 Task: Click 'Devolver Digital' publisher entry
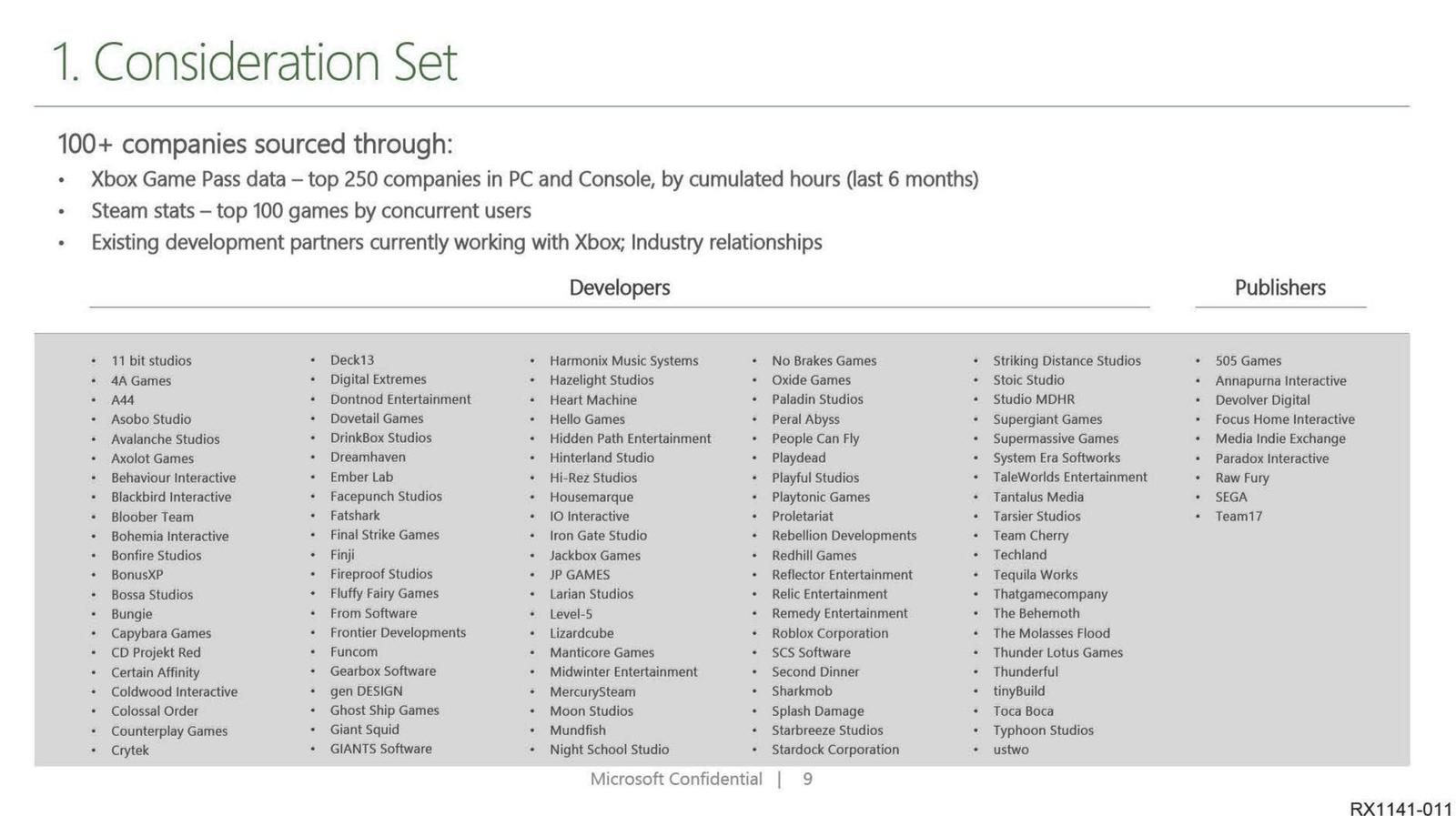coord(1262,399)
